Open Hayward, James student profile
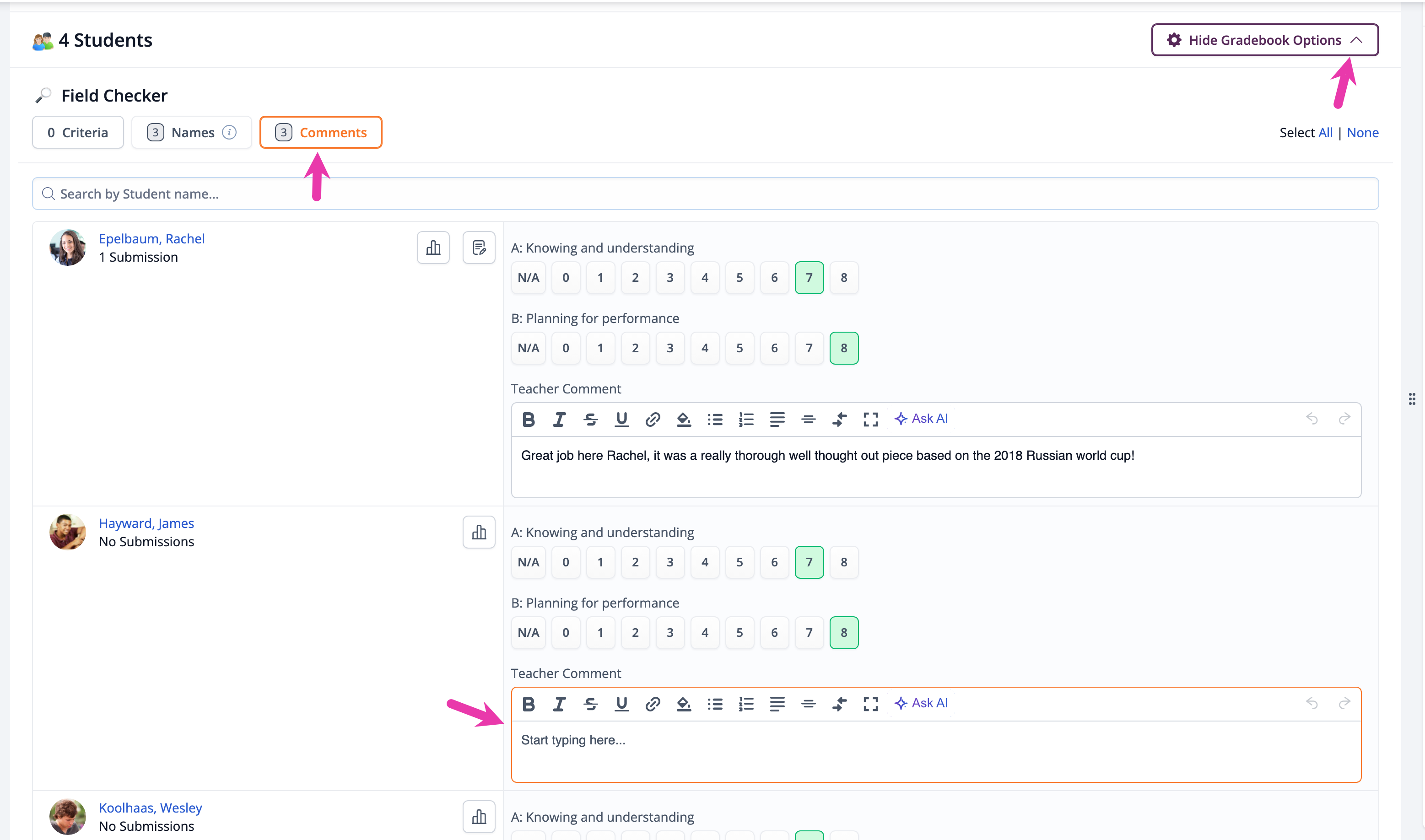Viewport: 1425px width, 840px height. [146, 523]
